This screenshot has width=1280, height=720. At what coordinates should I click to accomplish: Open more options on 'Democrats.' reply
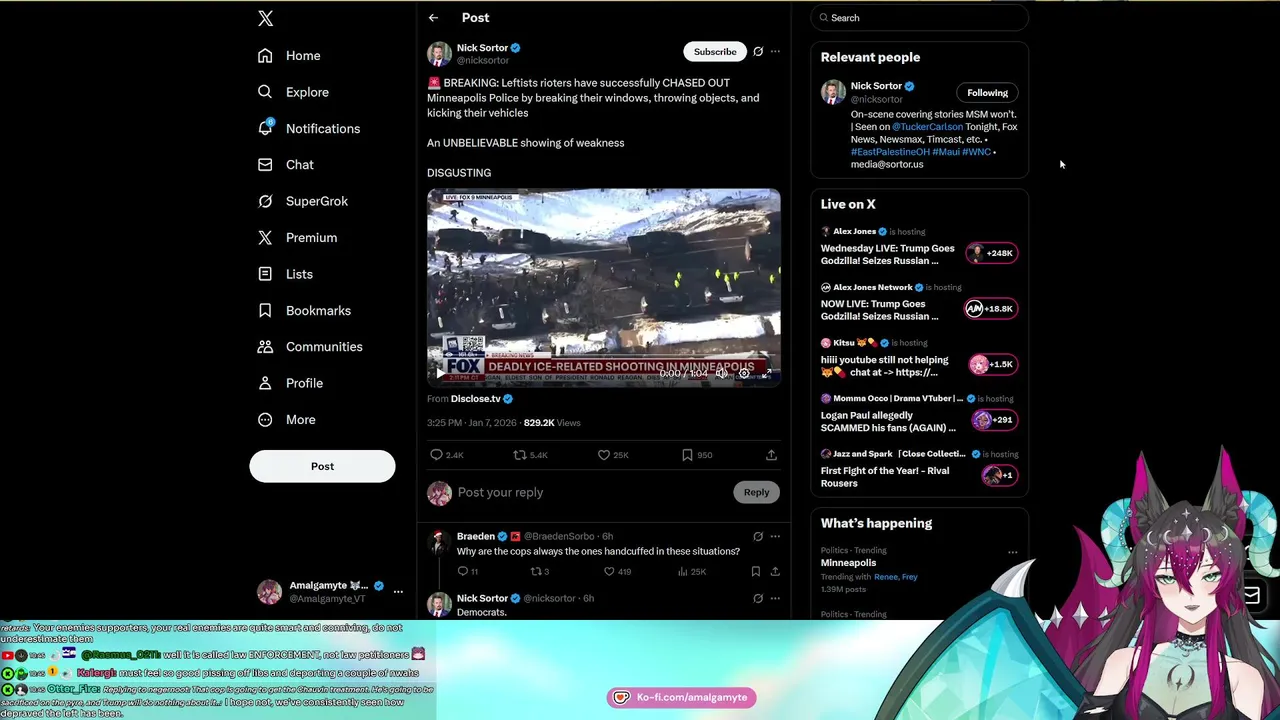(775, 599)
